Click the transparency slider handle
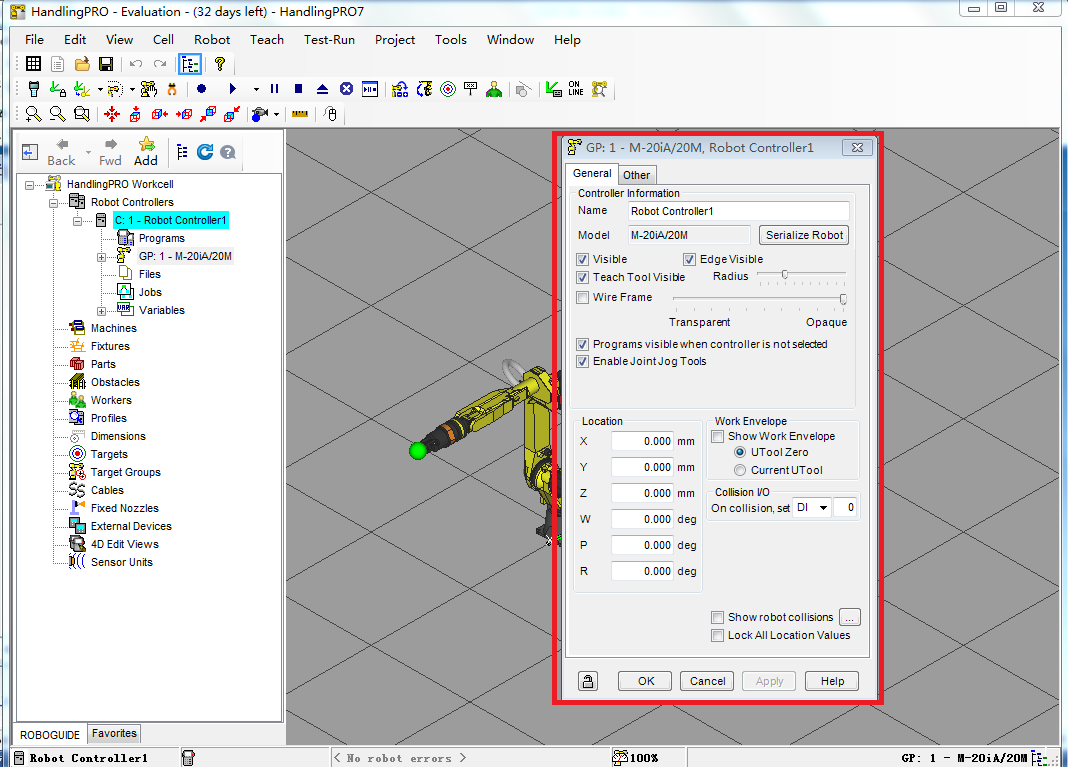 [843, 298]
